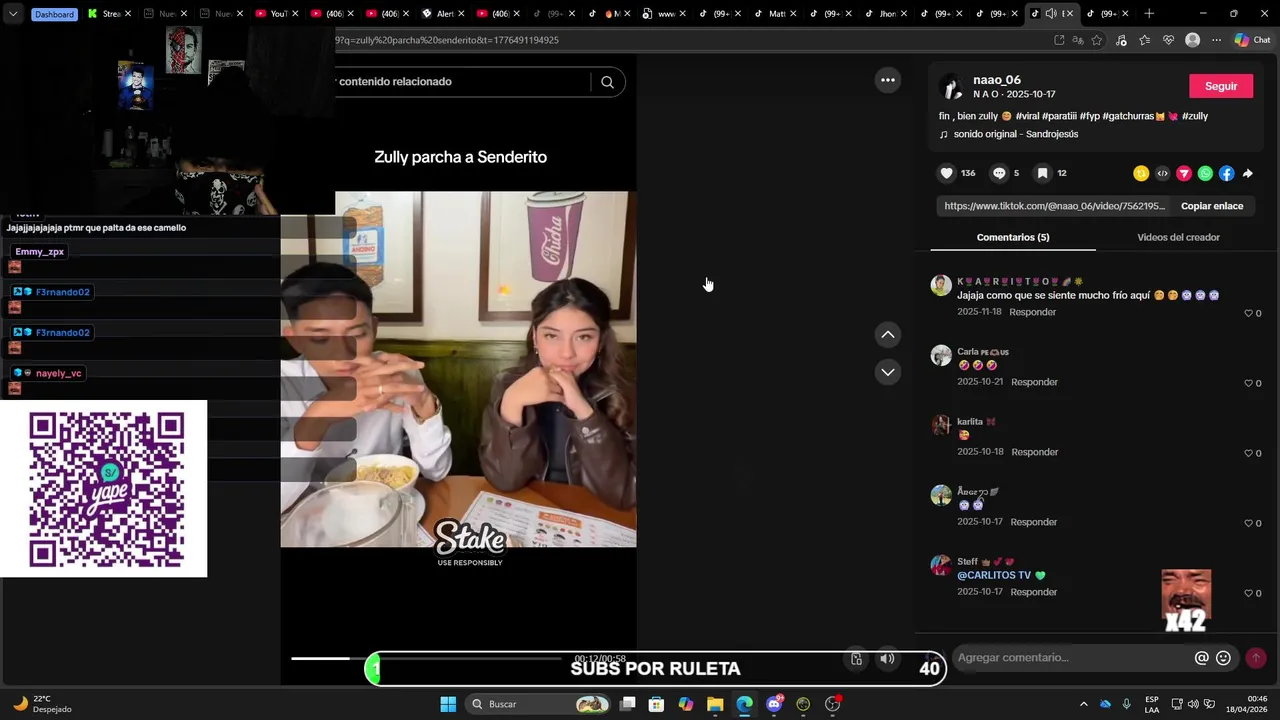Open the #viral hashtag
Image resolution: width=1280 pixels, height=720 pixels.
click(x=1027, y=116)
